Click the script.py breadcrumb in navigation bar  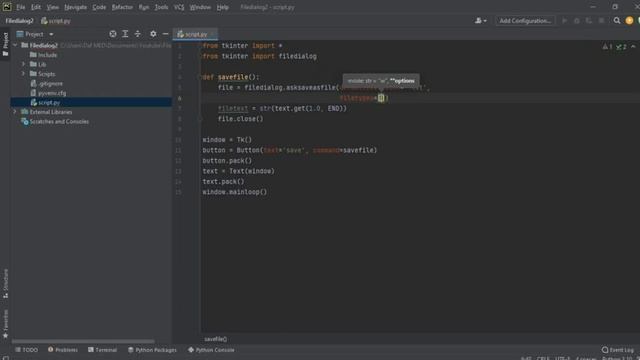click(x=56, y=21)
